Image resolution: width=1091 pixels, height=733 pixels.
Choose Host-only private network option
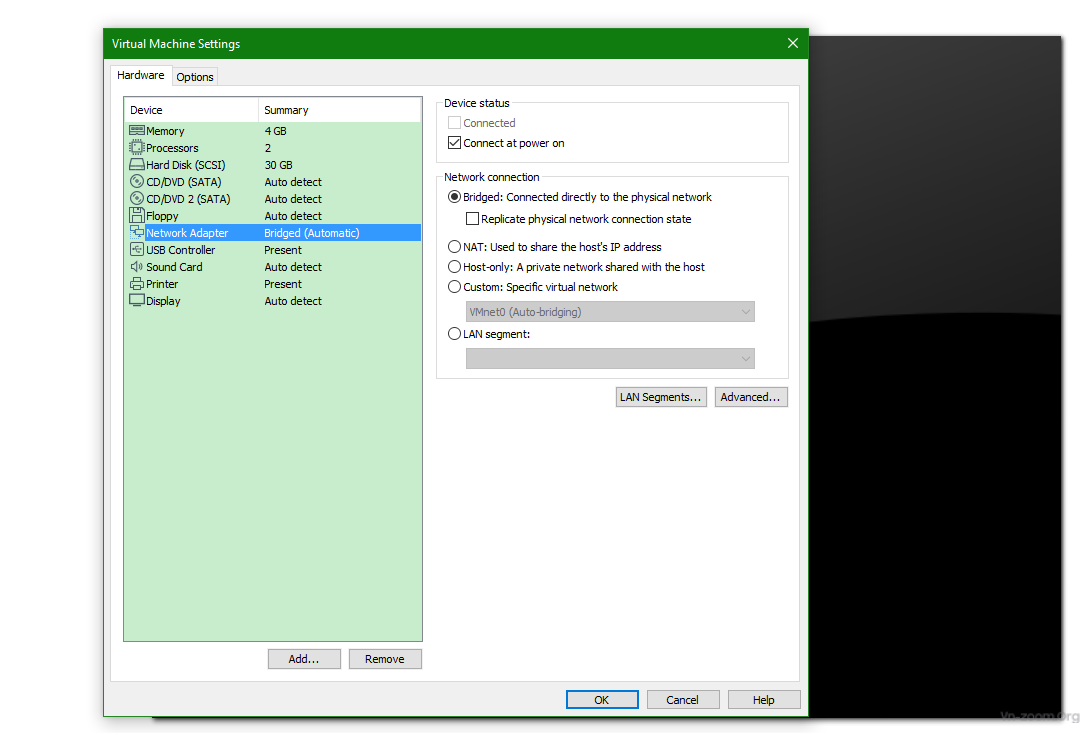455,267
